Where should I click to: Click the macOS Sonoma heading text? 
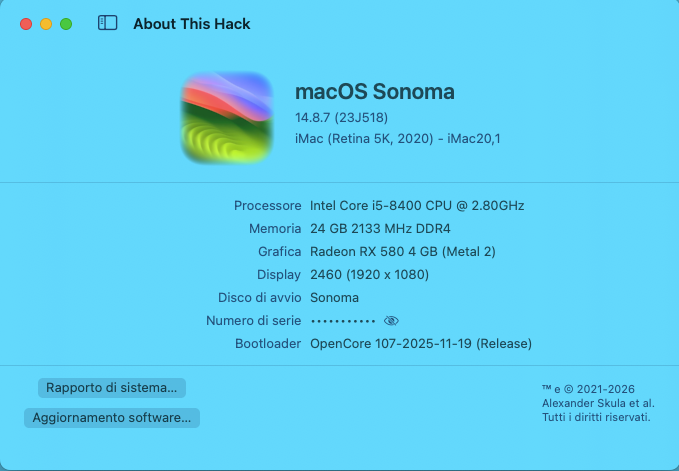point(374,92)
